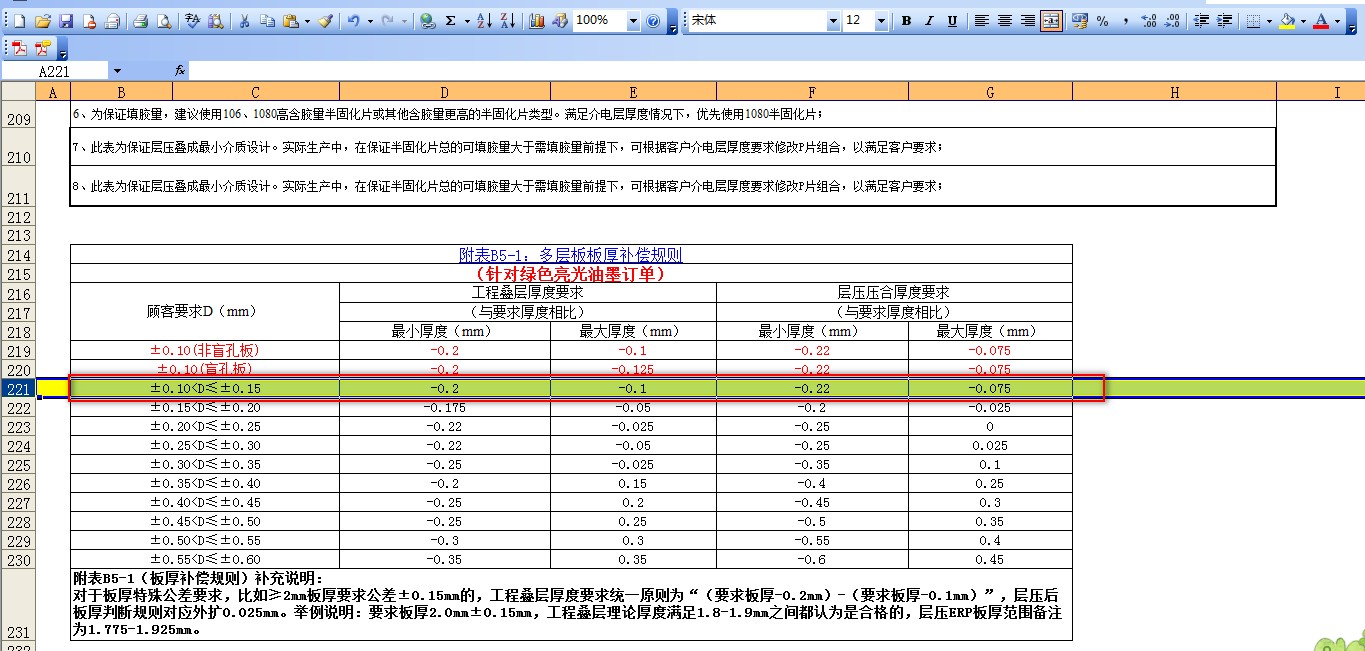1365x651 pixels.
Task: Toggle Merge and Center
Action: coord(1051,21)
